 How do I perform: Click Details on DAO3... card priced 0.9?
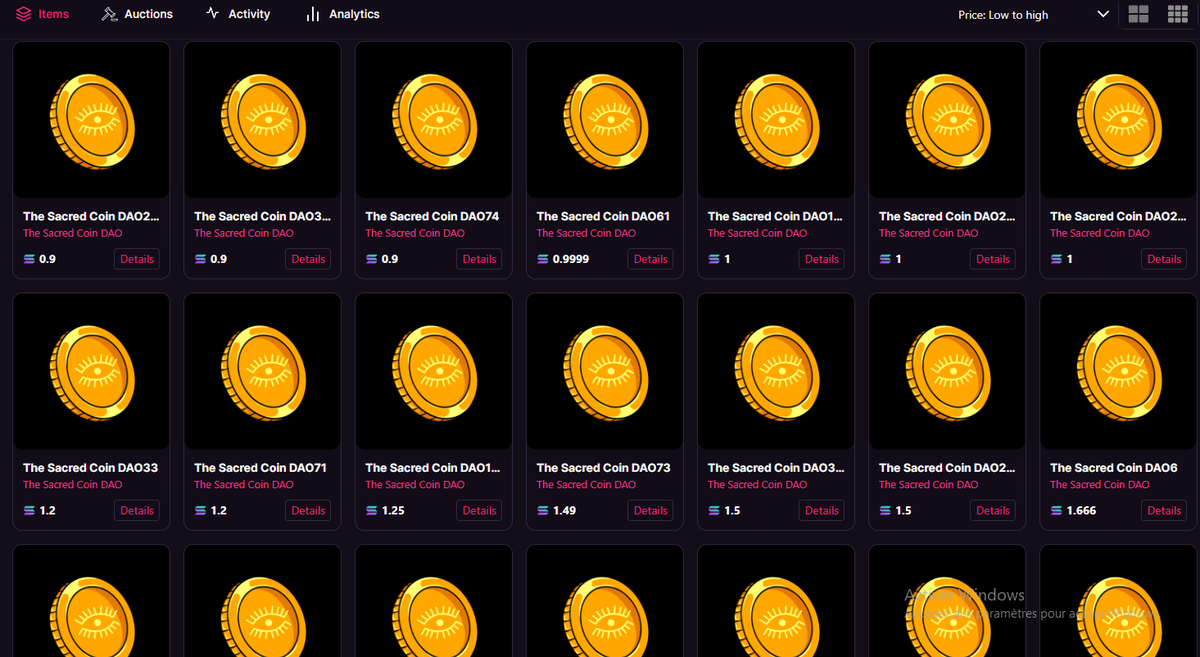pos(308,259)
